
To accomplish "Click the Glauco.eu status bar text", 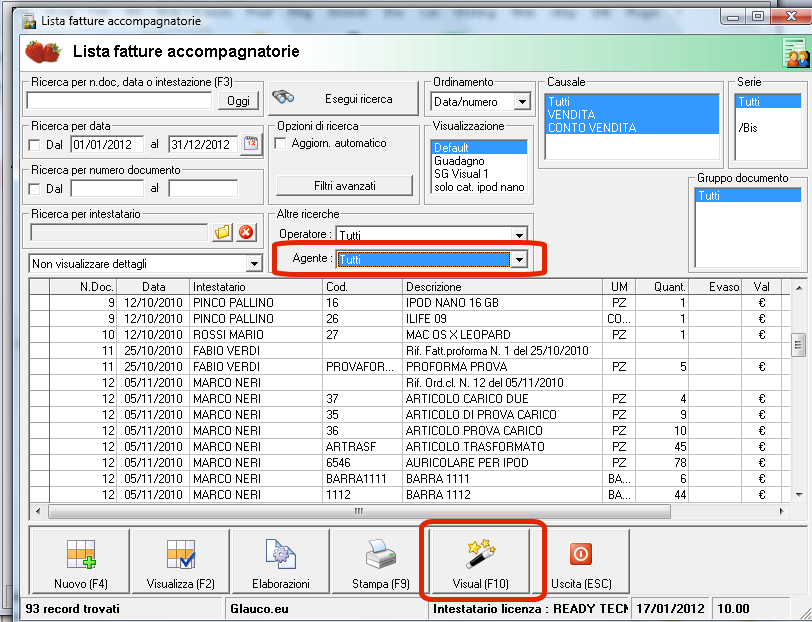I will (259, 609).
